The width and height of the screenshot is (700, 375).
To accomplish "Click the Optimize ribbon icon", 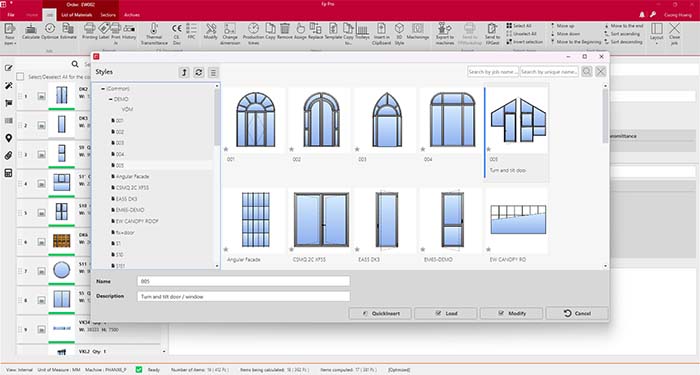I will [50, 32].
